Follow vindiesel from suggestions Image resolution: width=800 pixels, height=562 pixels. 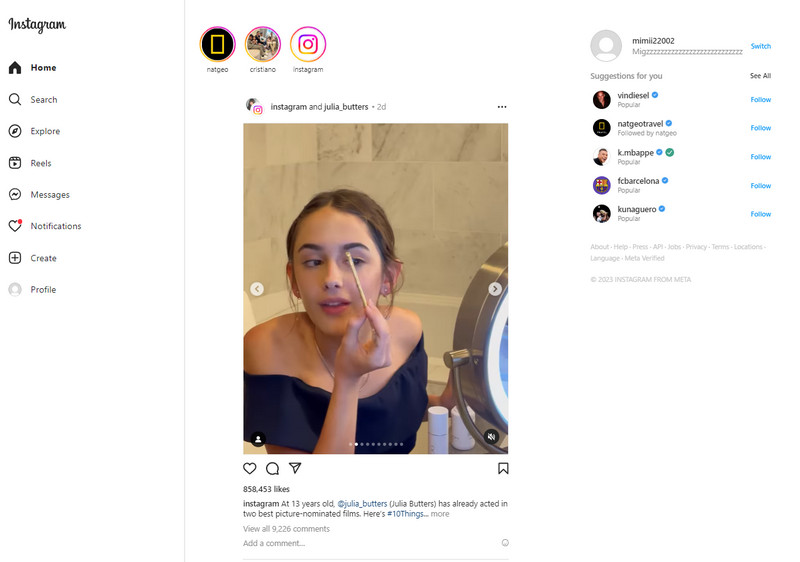point(760,99)
